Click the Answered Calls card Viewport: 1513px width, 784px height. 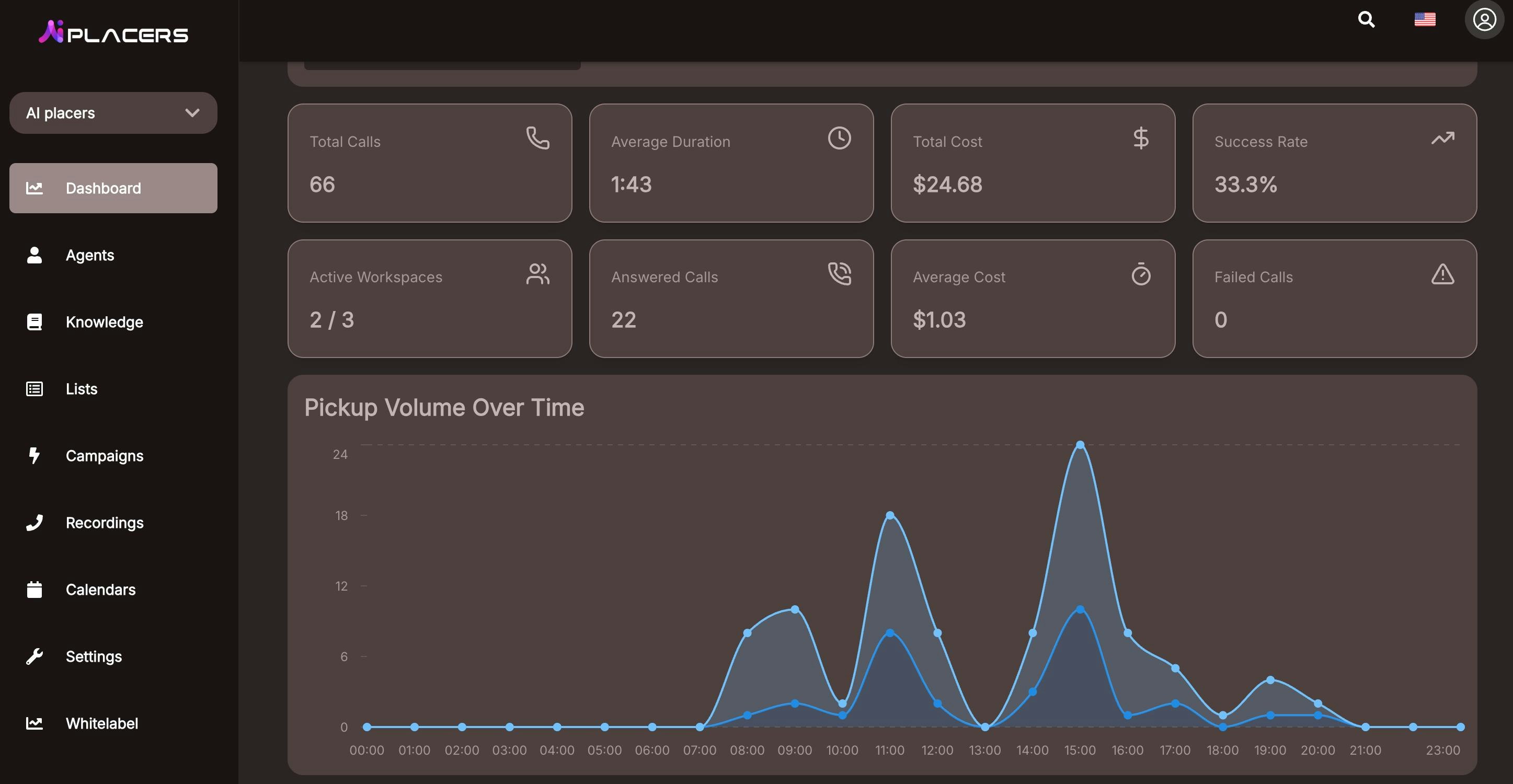(731, 298)
